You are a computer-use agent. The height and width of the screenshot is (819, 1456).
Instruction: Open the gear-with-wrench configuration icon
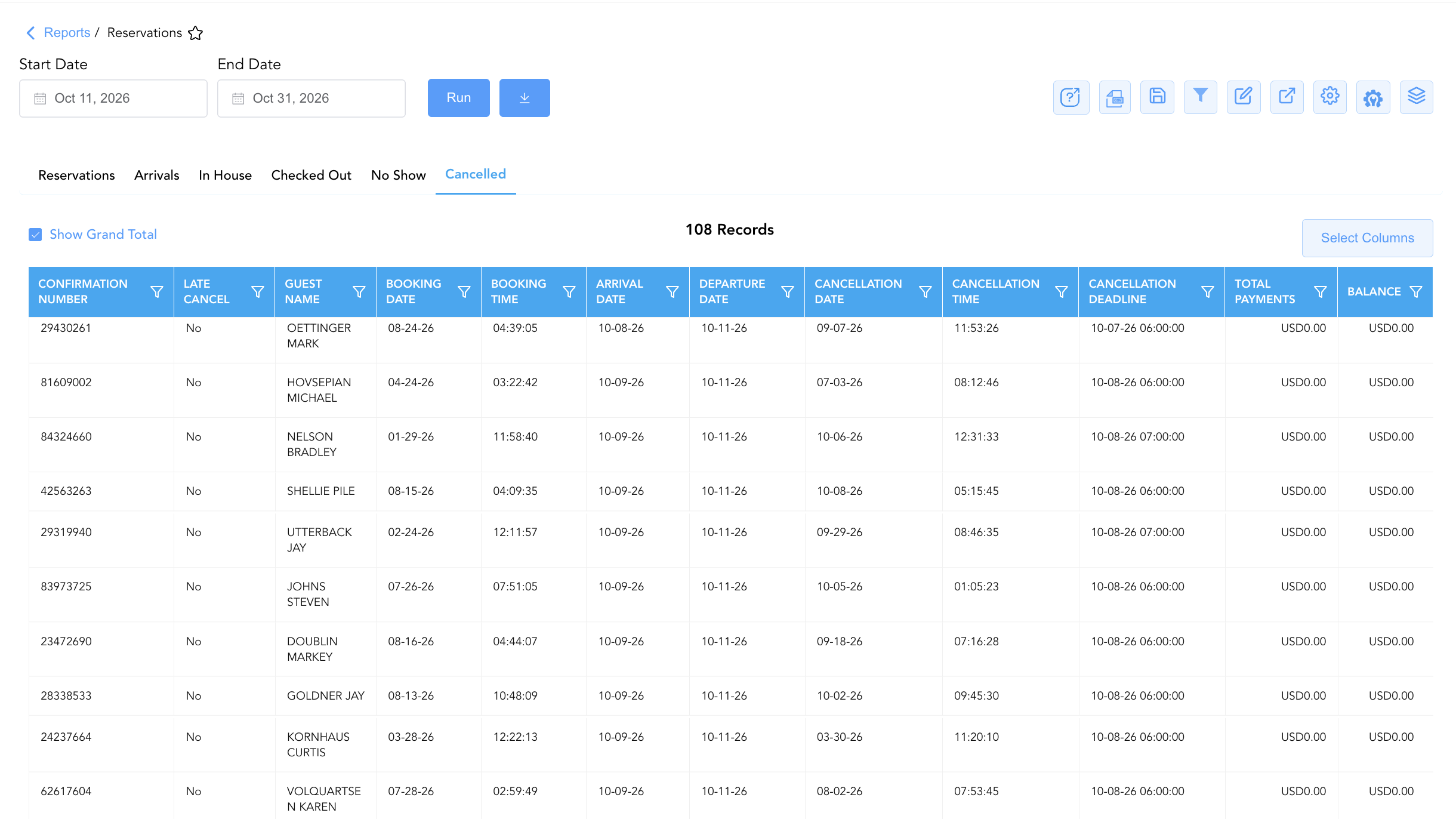[x=1373, y=97]
